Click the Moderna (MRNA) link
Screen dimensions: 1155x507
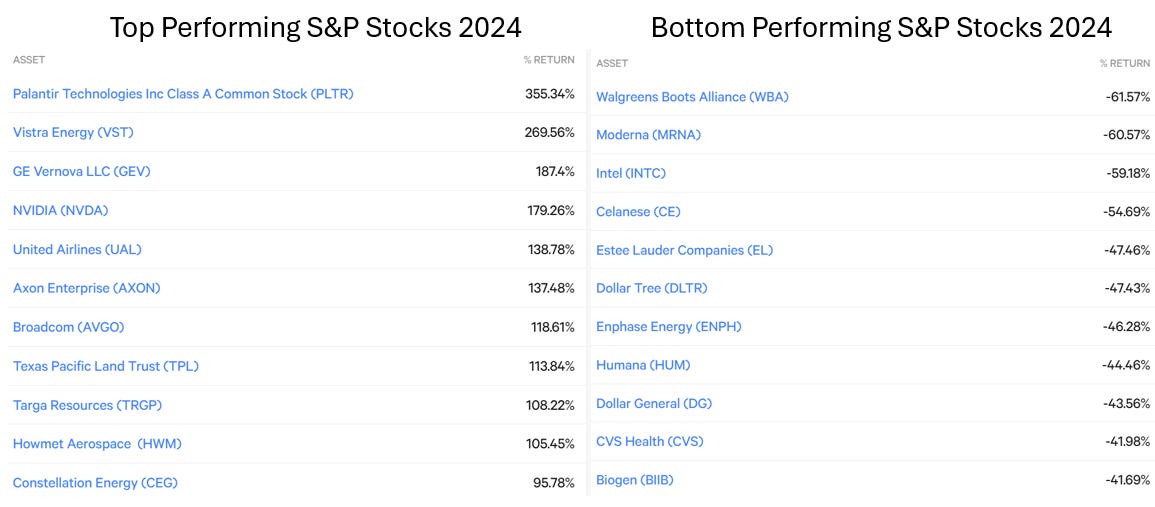(648, 135)
